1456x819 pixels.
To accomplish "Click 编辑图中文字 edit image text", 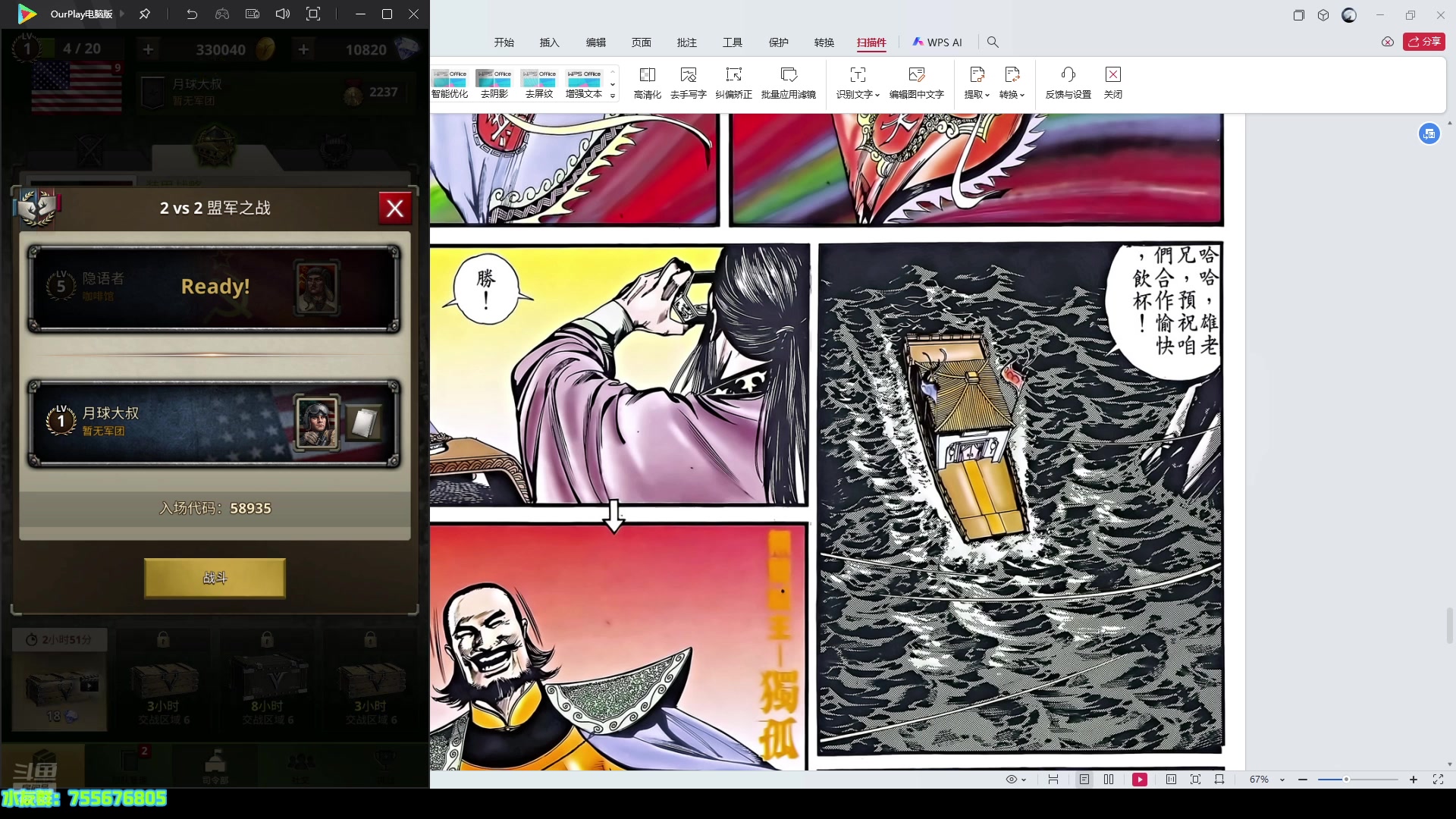I will [917, 83].
